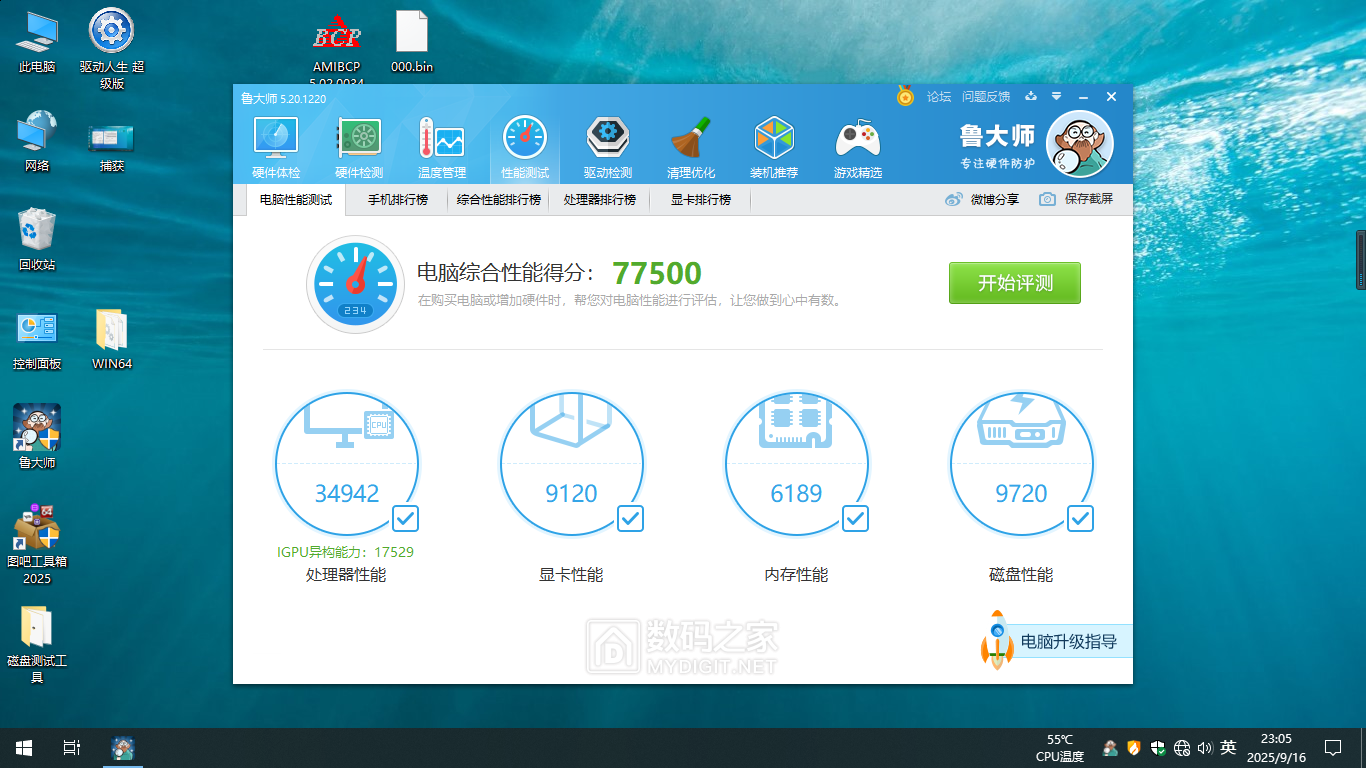Open the 装机推荐 recommended software section
This screenshot has height=768, width=1366.
point(774,148)
